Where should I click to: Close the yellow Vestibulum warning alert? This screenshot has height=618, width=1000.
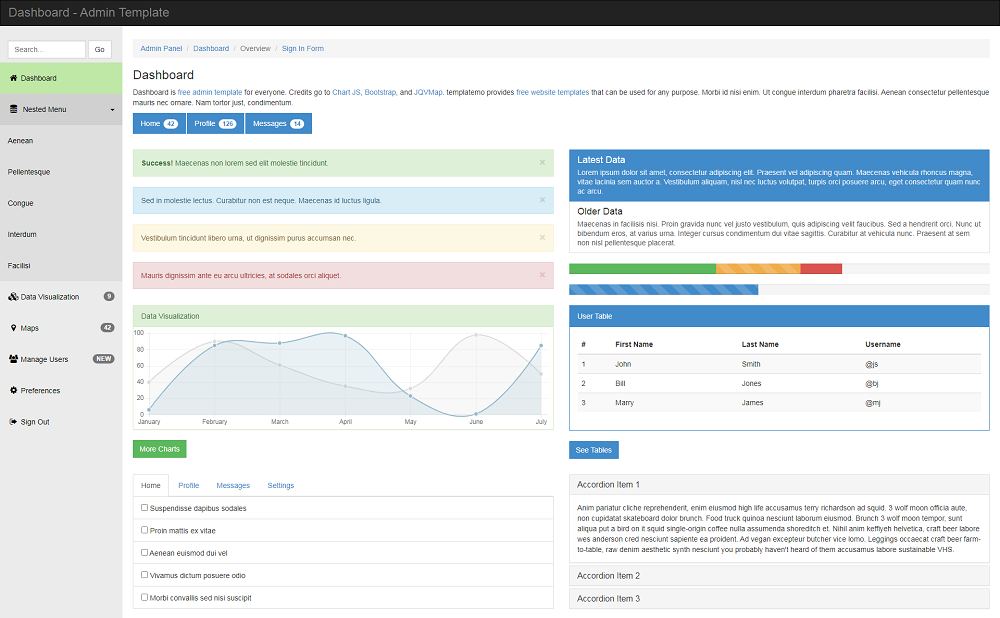pyautogui.click(x=542, y=237)
